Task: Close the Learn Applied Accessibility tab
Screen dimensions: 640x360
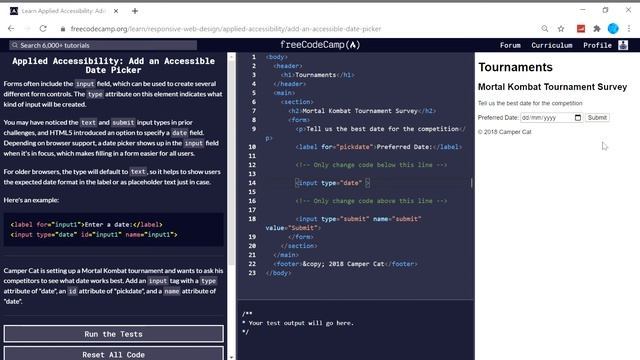Action: click(x=116, y=11)
